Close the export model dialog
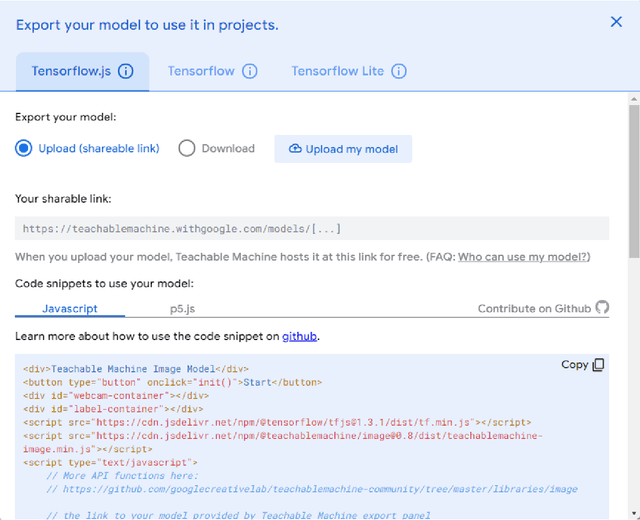This screenshot has width=640, height=520. (x=616, y=22)
